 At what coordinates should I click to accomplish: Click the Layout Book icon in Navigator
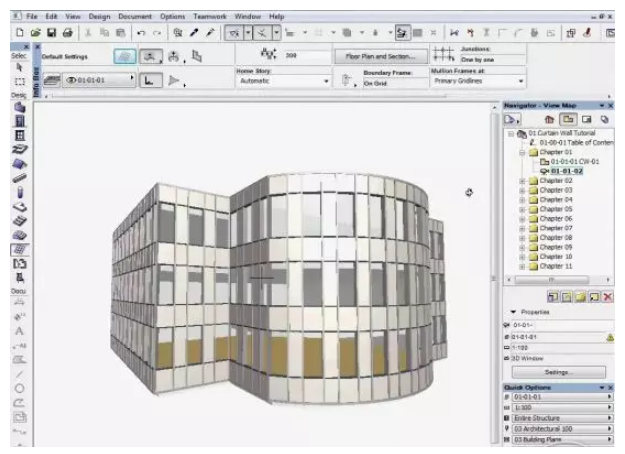tap(586, 119)
